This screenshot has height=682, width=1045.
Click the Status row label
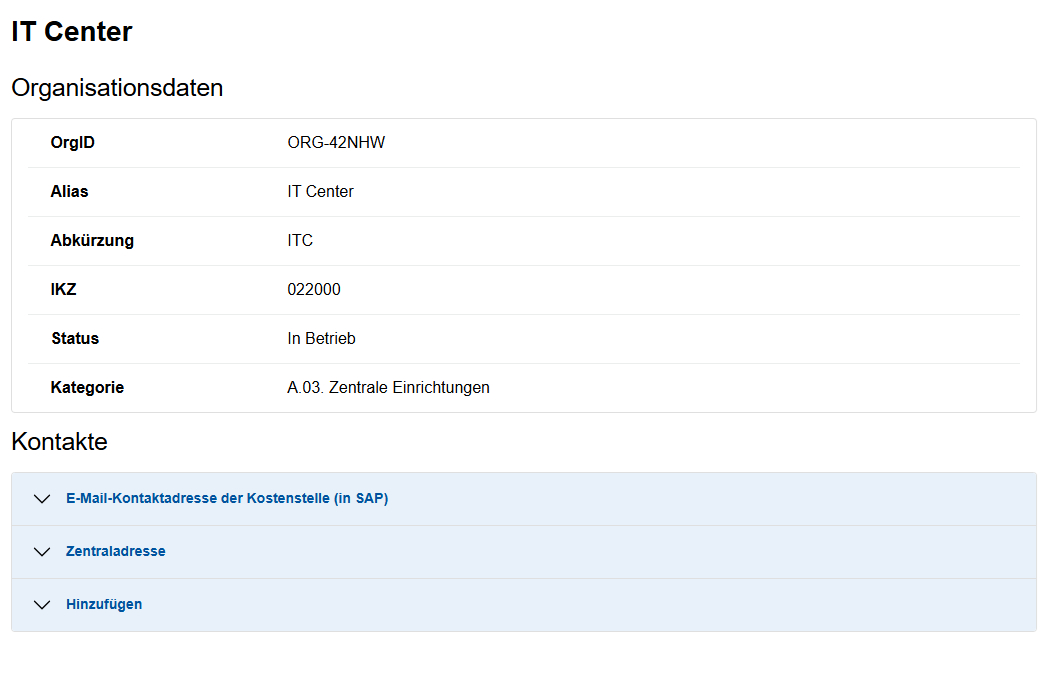click(75, 339)
